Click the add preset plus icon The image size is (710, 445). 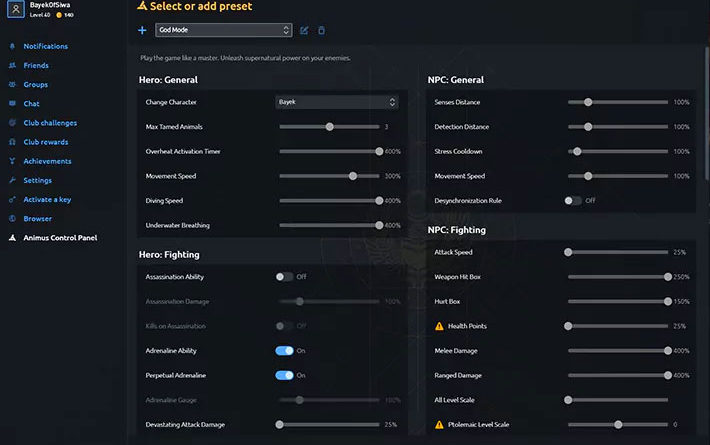142,31
